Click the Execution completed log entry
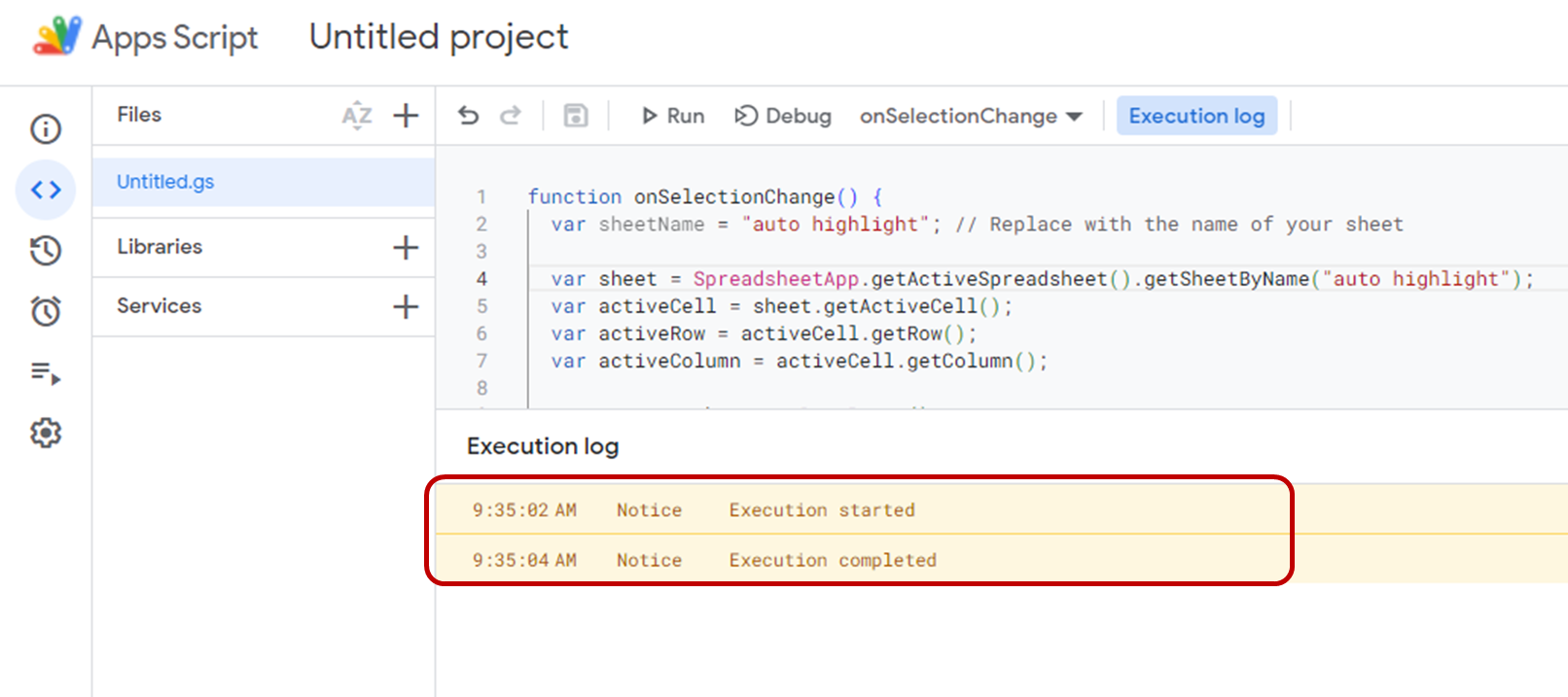This screenshot has width=1568, height=697. (x=832, y=560)
